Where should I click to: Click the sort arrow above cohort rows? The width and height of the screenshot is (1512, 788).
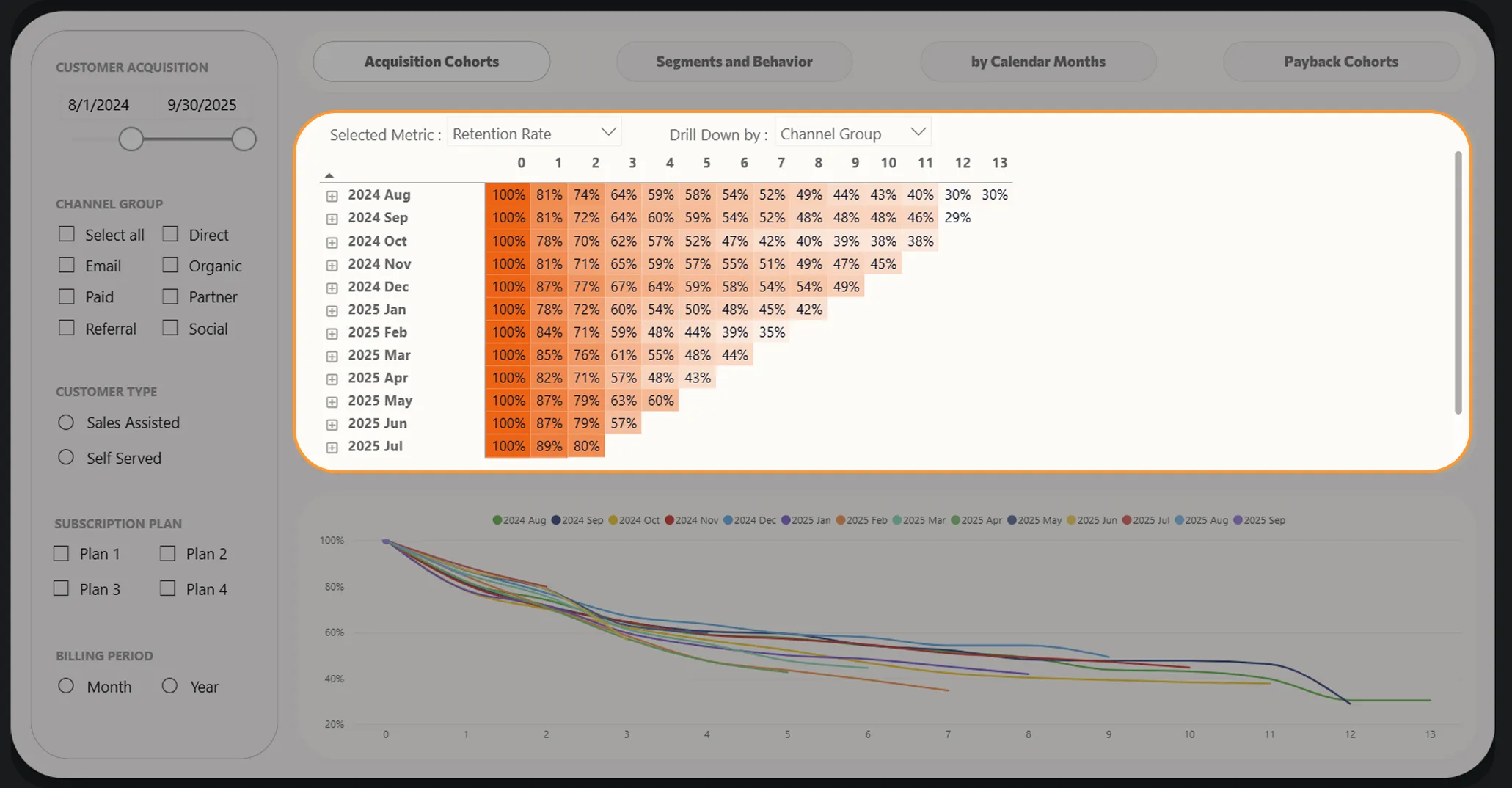(329, 175)
